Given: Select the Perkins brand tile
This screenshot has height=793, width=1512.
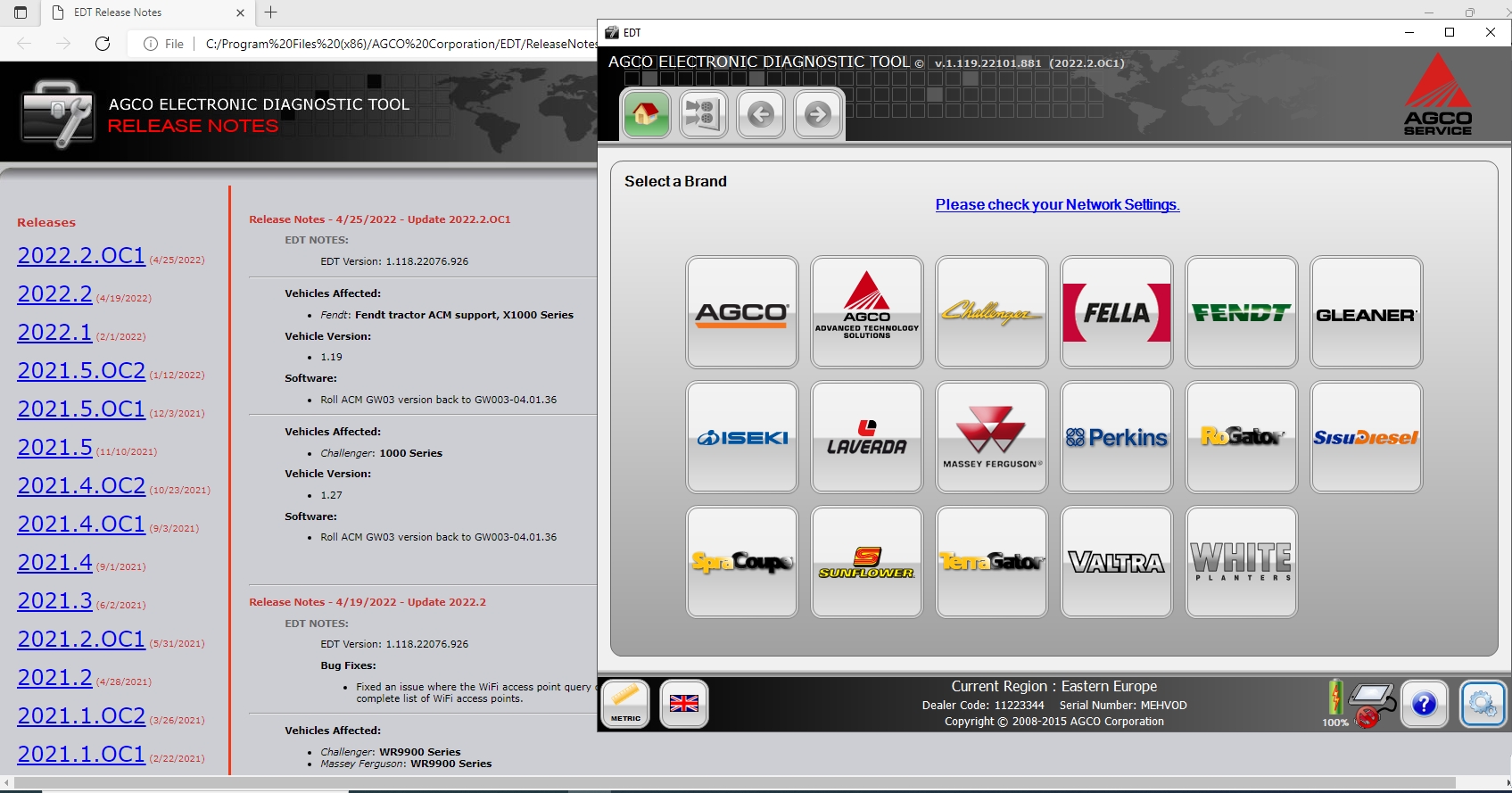Looking at the screenshot, I should [x=1117, y=437].
